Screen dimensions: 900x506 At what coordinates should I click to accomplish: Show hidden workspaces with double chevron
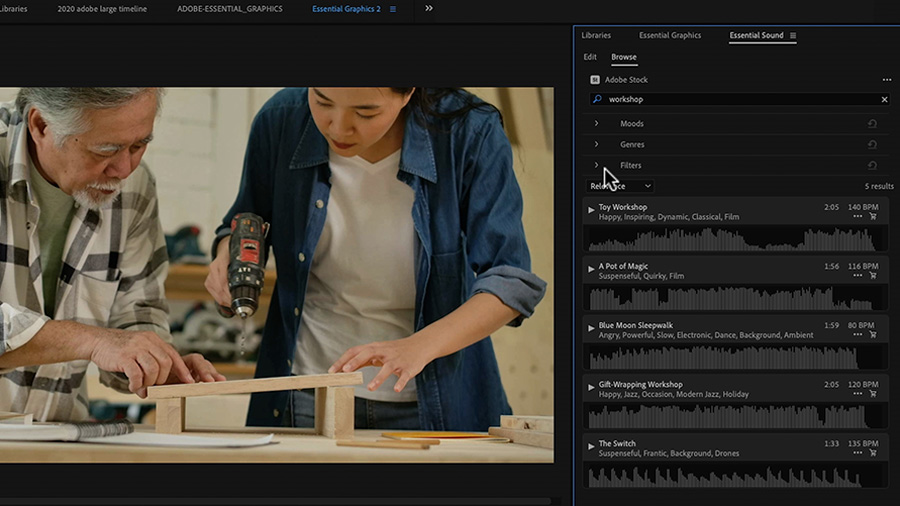pos(429,9)
